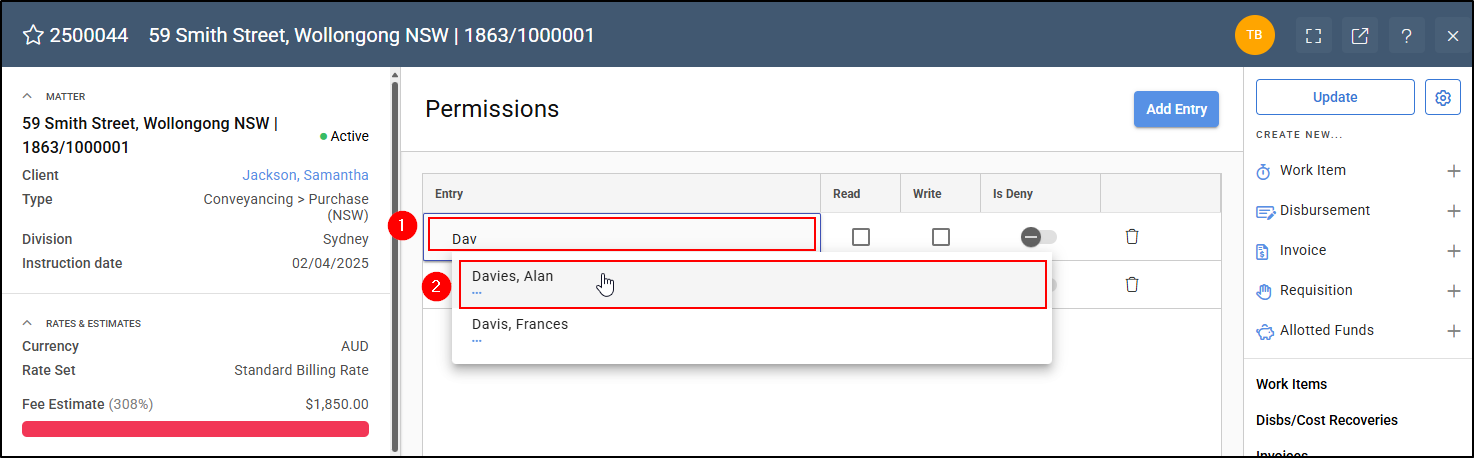Collapse the Rates & Estimates section

28,323
